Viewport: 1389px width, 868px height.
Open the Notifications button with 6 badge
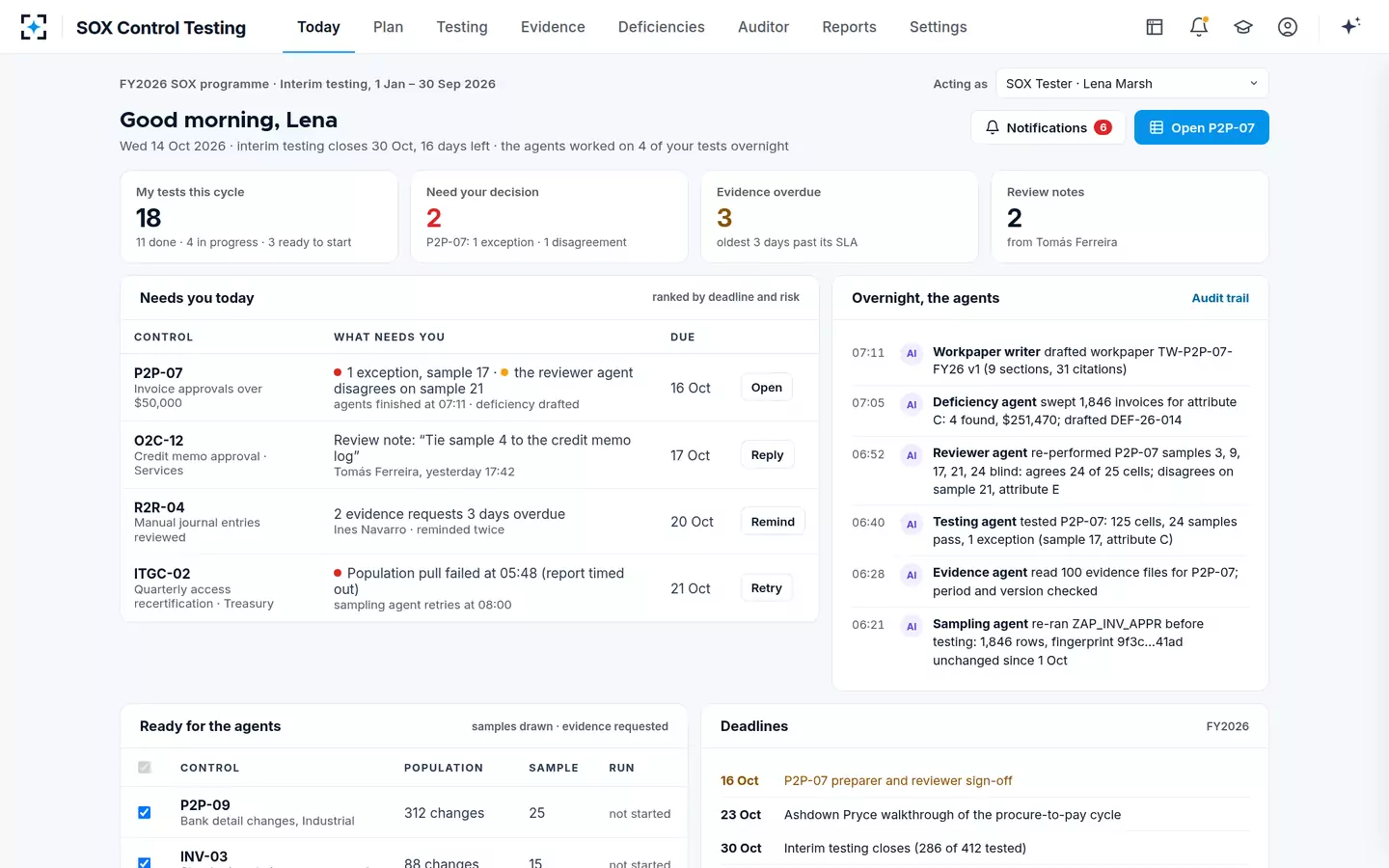pyautogui.click(x=1049, y=127)
